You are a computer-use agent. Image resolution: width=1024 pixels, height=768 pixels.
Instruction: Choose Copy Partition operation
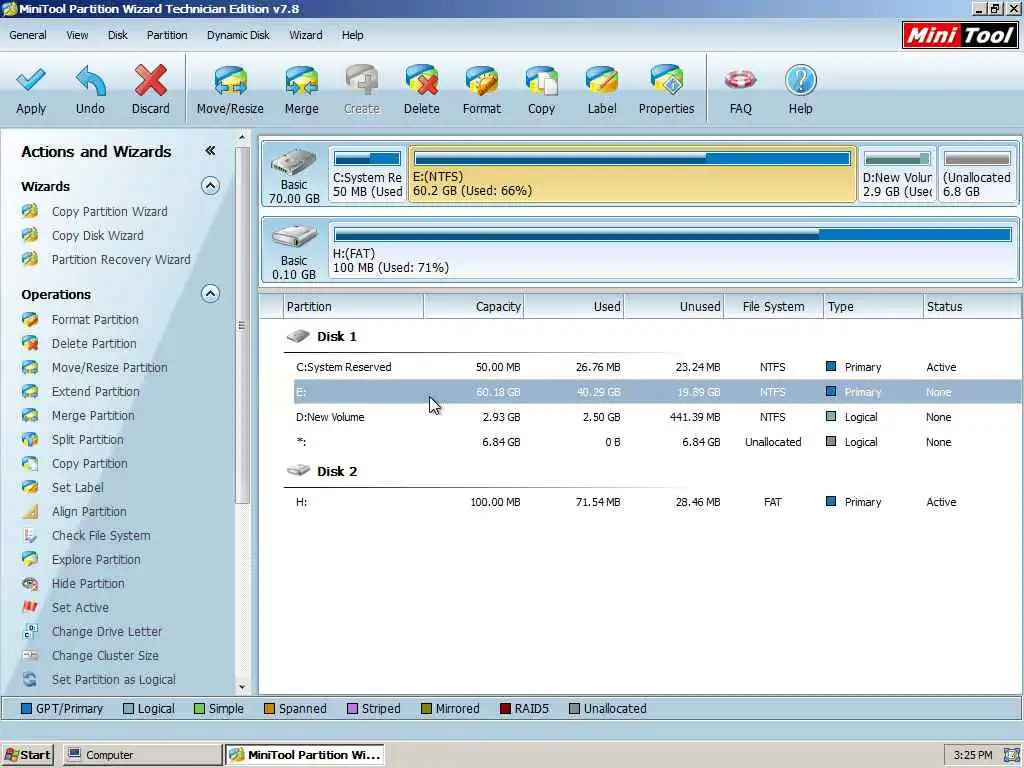(89, 464)
